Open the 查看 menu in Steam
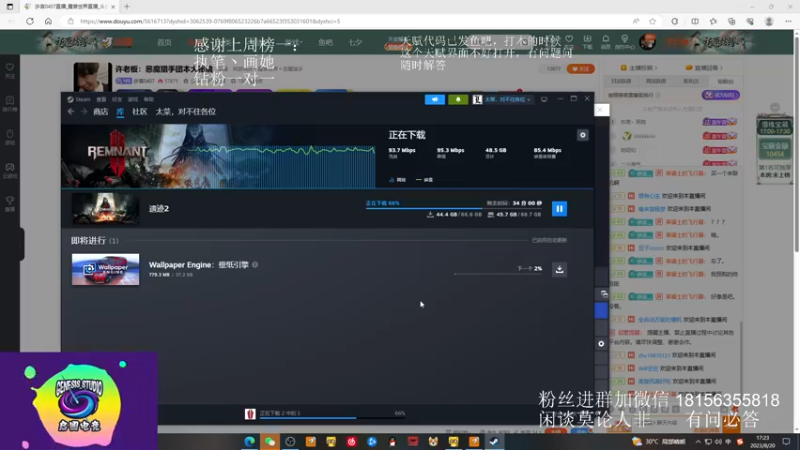 (101, 99)
